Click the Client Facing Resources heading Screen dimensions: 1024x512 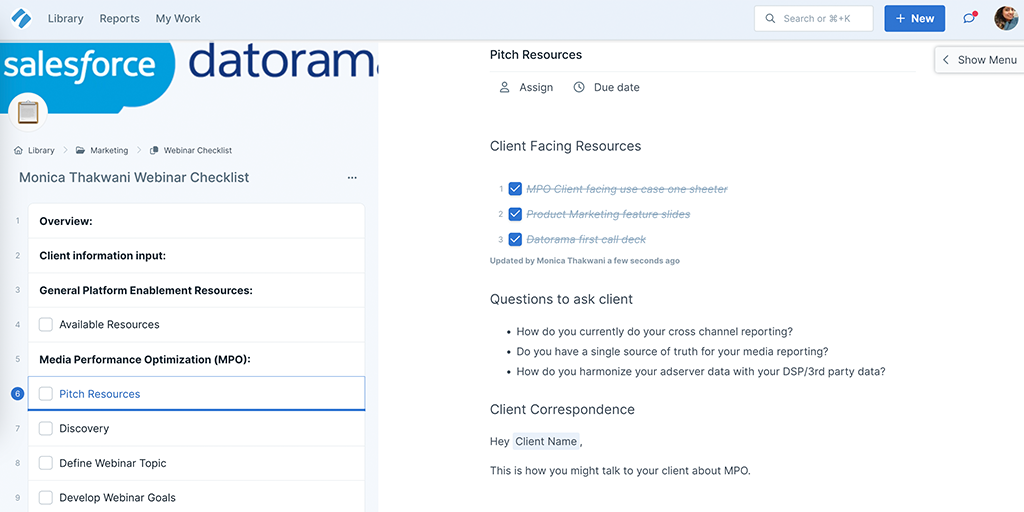click(x=566, y=146)
